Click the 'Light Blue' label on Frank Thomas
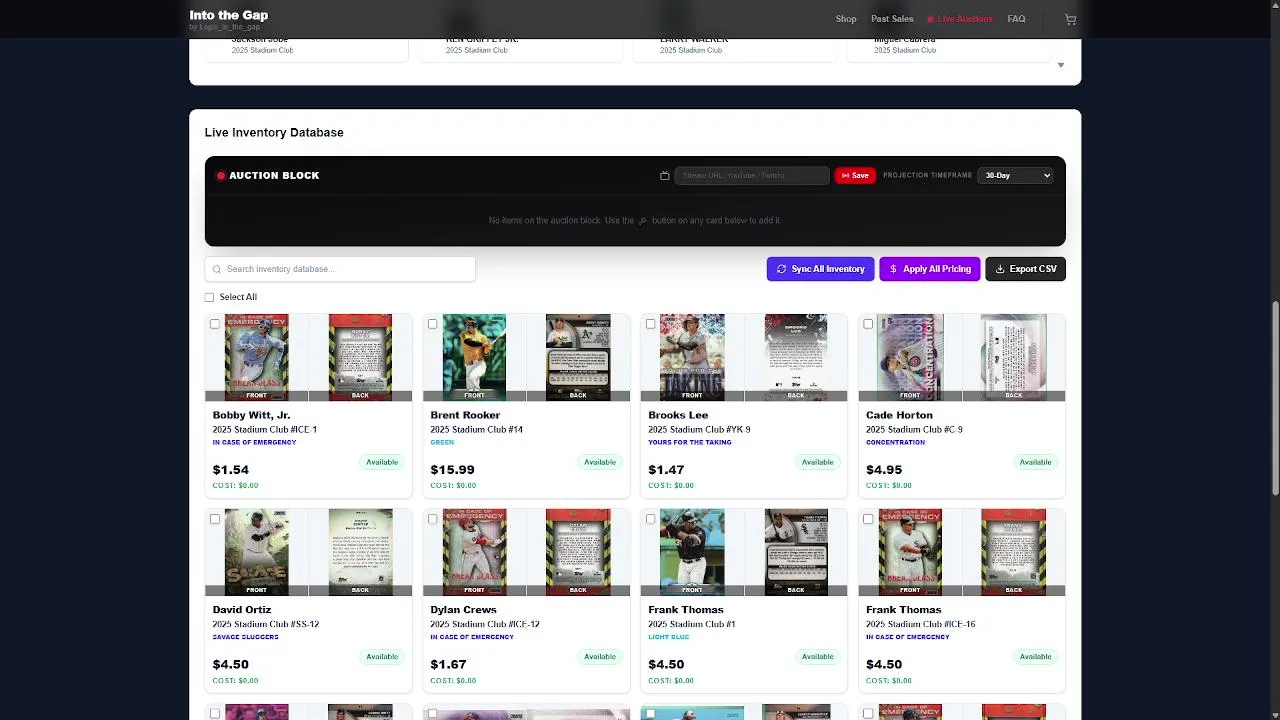1280x720 pixels. (x=668, y=637)
